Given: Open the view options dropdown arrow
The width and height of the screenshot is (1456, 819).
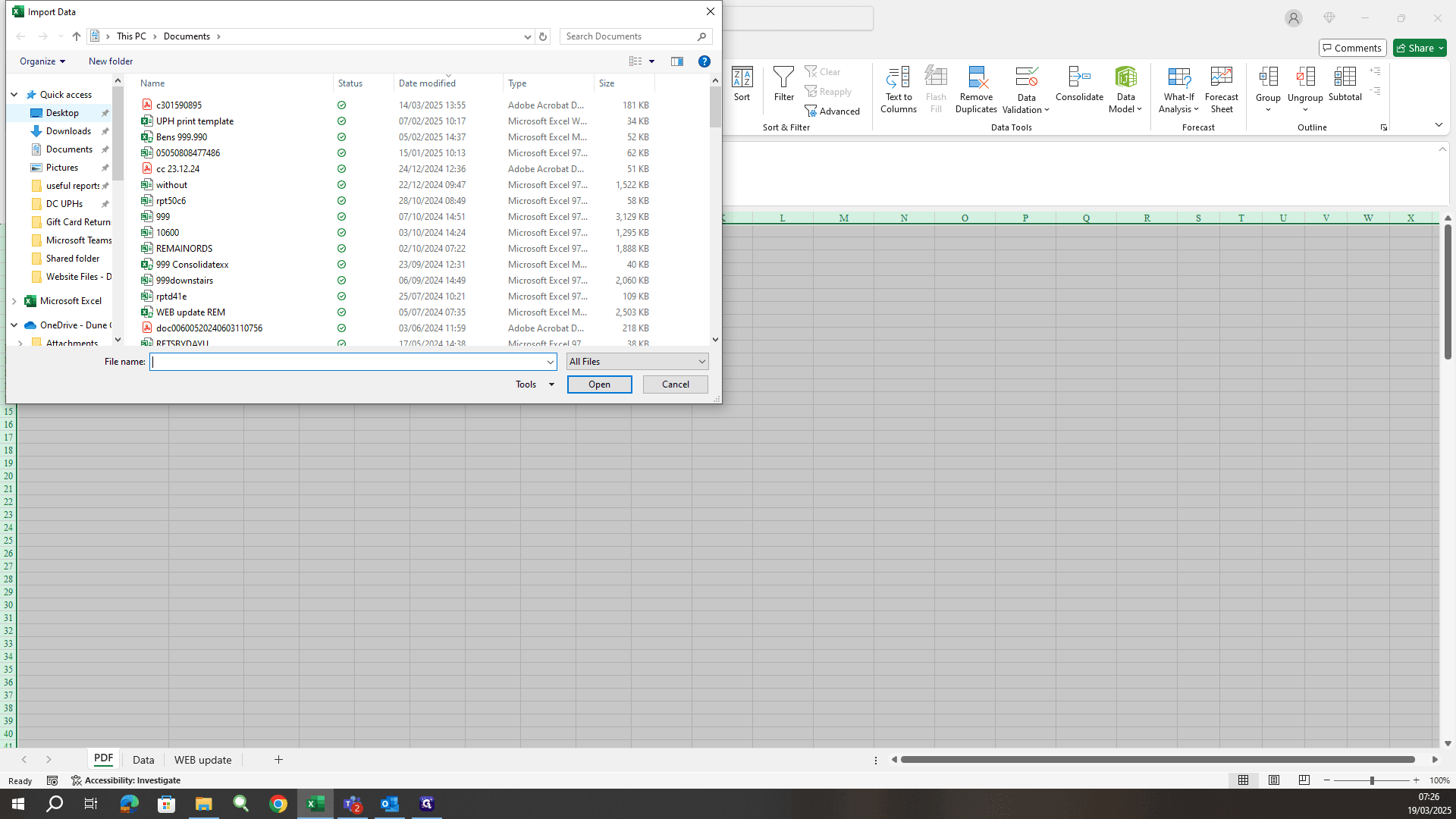Looking at the screenshot, I should pos(651,61).
